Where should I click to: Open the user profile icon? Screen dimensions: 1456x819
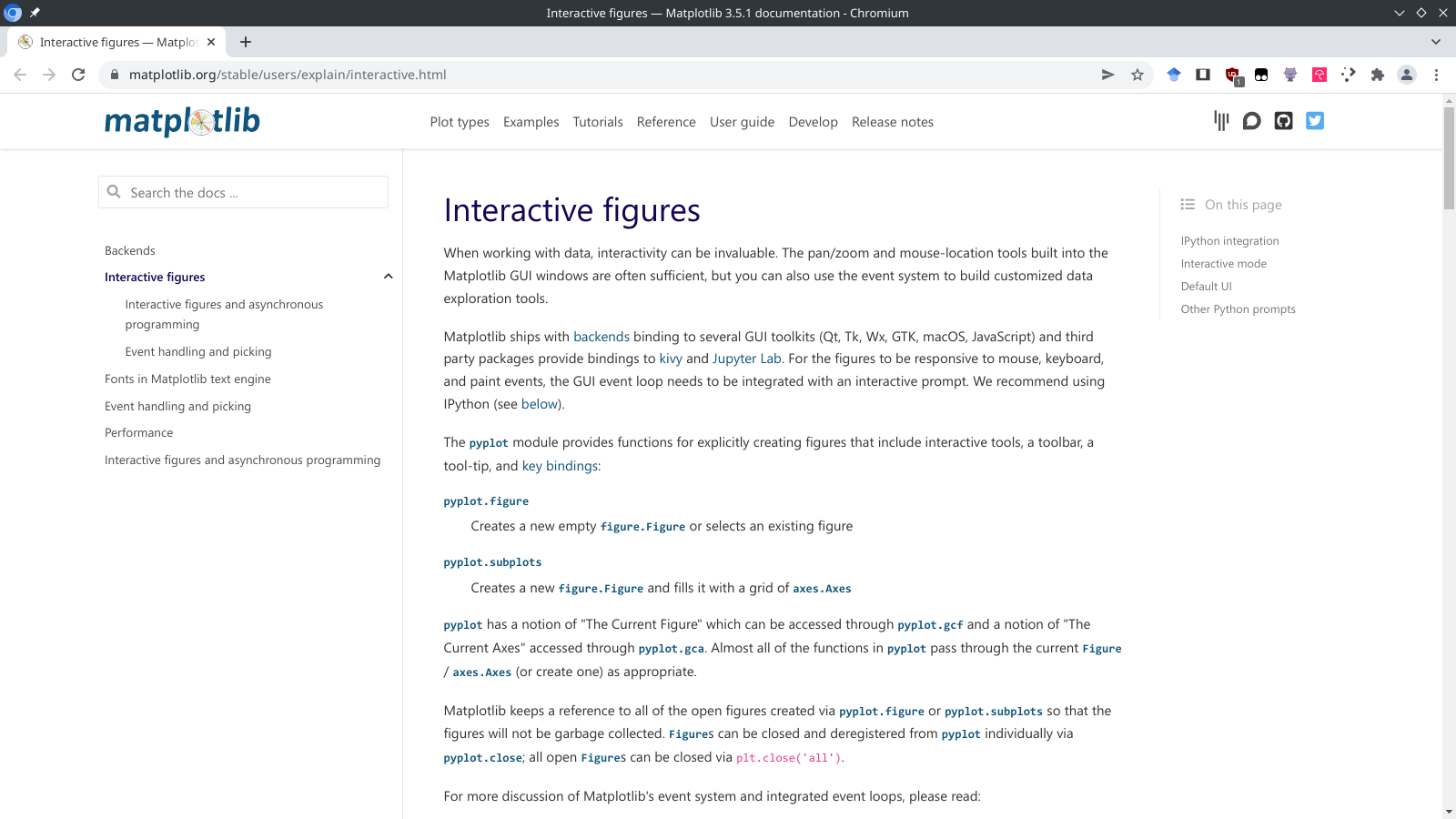coord(1406,75)
